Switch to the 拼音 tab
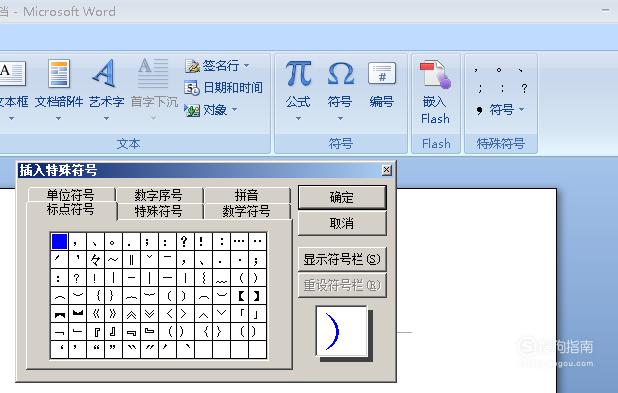The height and width of the screenshot is (393, 618). tap(247, 195)
